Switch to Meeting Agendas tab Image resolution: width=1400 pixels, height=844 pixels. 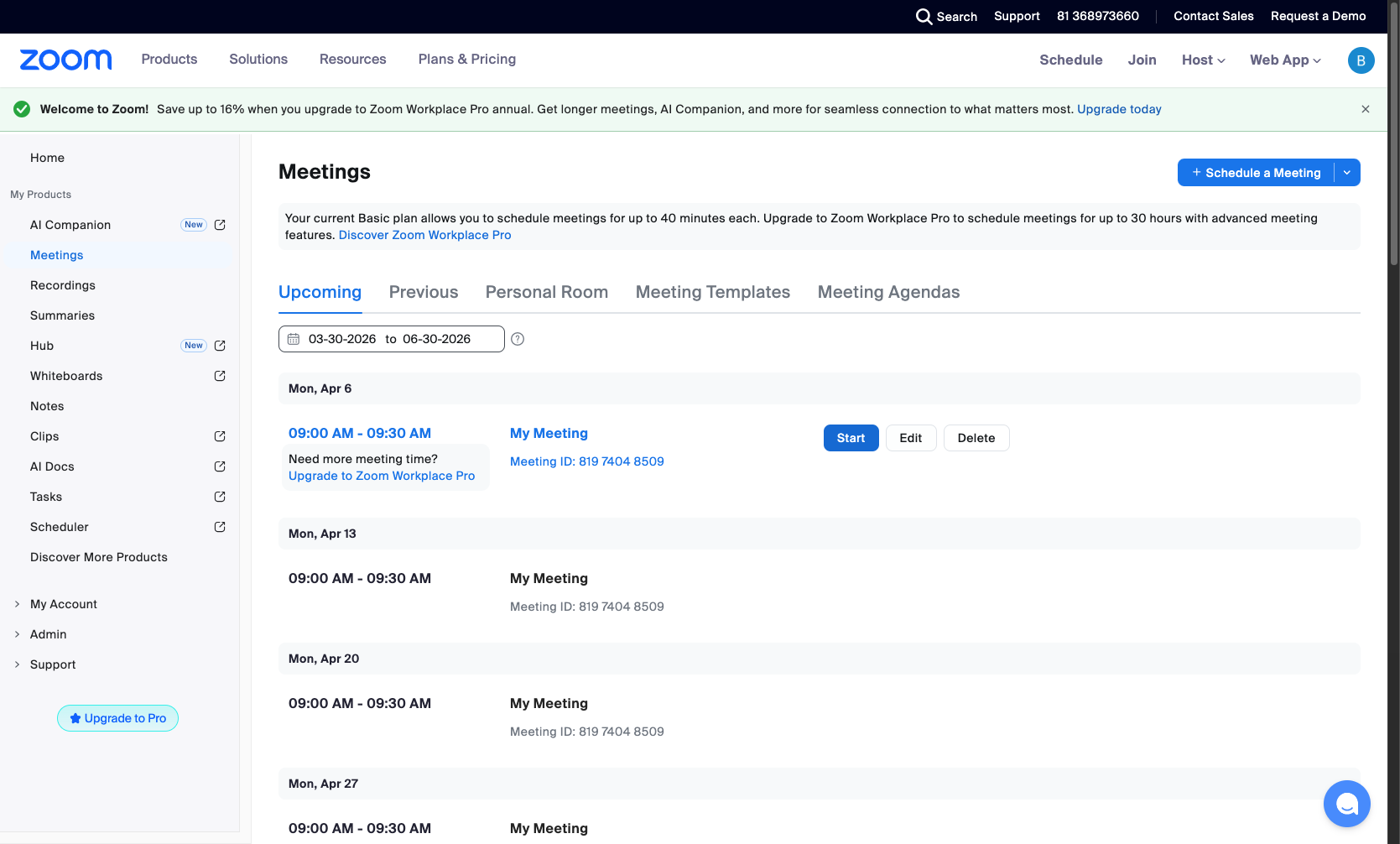pos(888,292)
